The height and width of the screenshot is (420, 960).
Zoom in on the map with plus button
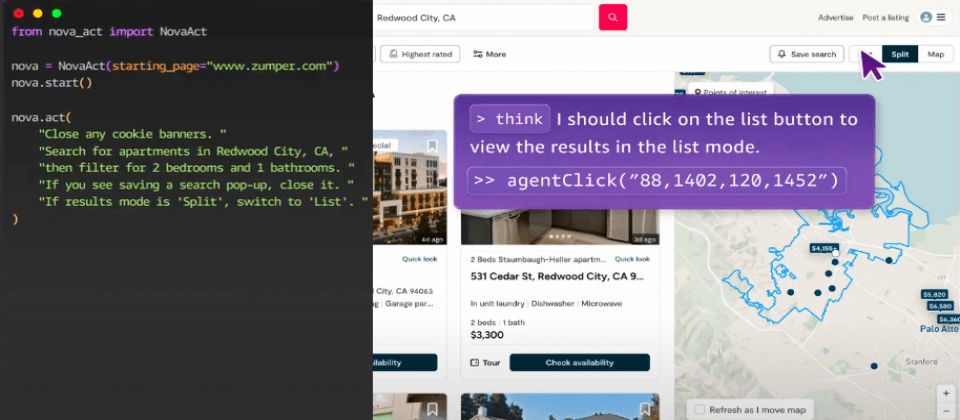[946, 394]
